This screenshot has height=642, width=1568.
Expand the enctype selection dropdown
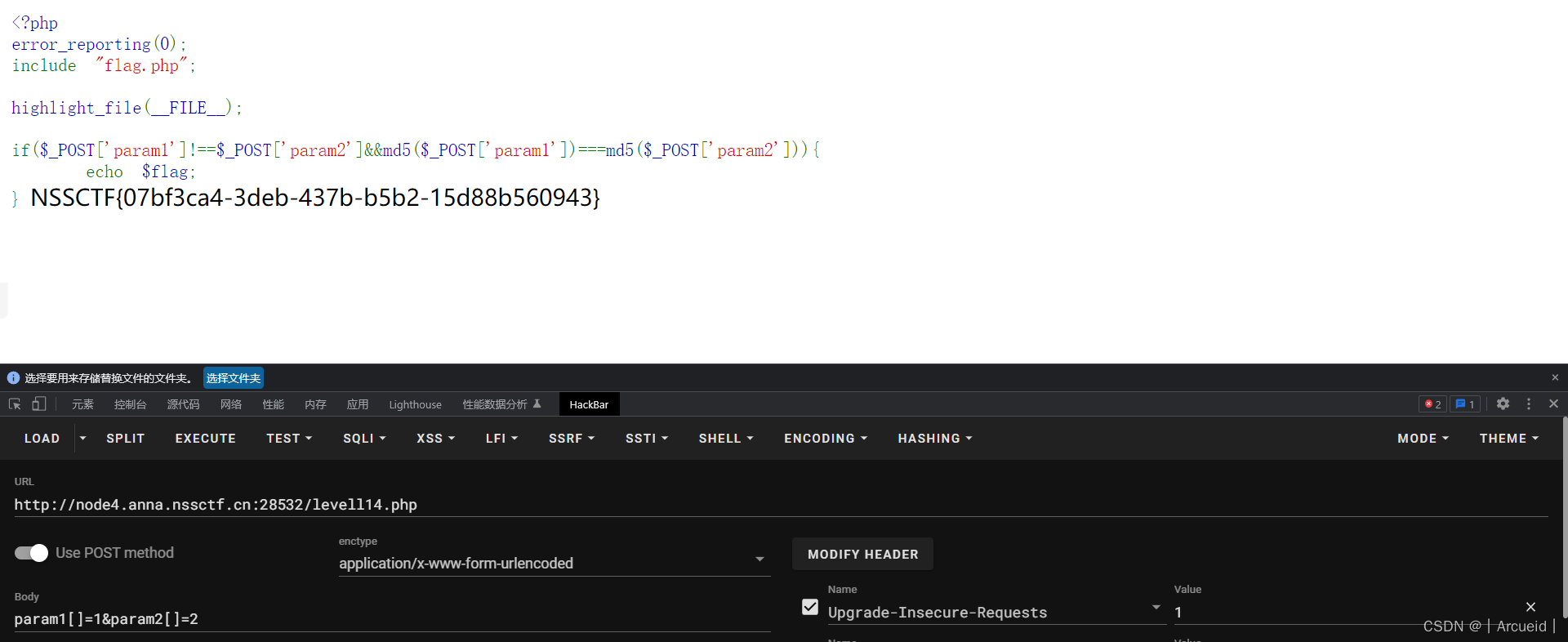759,560
